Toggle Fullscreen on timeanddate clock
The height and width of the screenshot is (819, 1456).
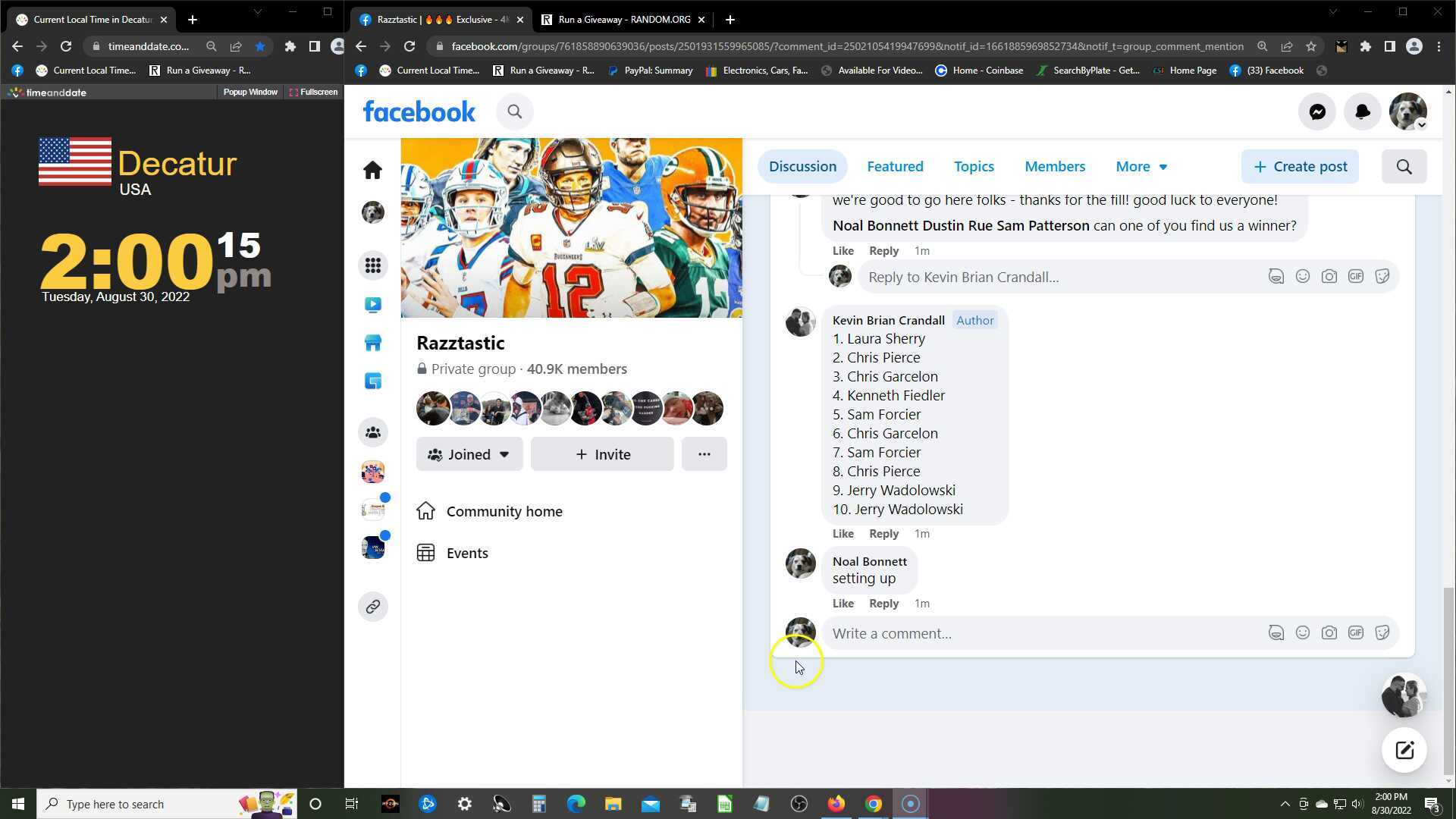[313, 93]
